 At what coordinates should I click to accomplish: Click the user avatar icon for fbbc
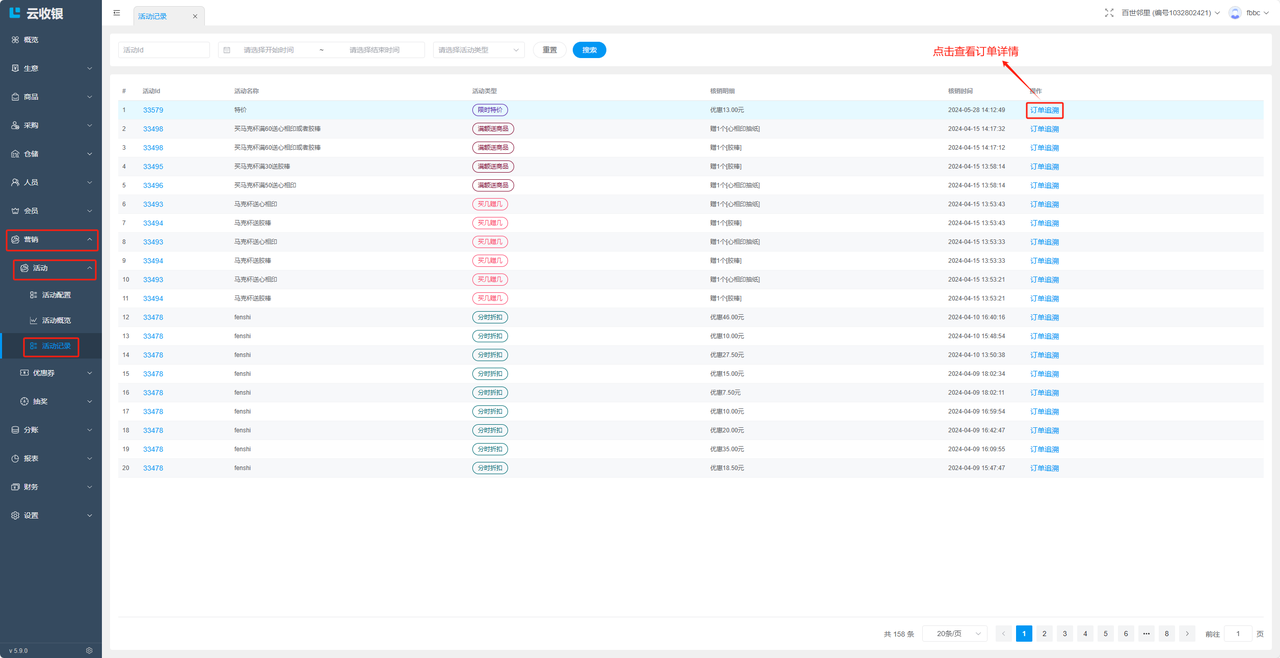click(x=1235, y=13)
